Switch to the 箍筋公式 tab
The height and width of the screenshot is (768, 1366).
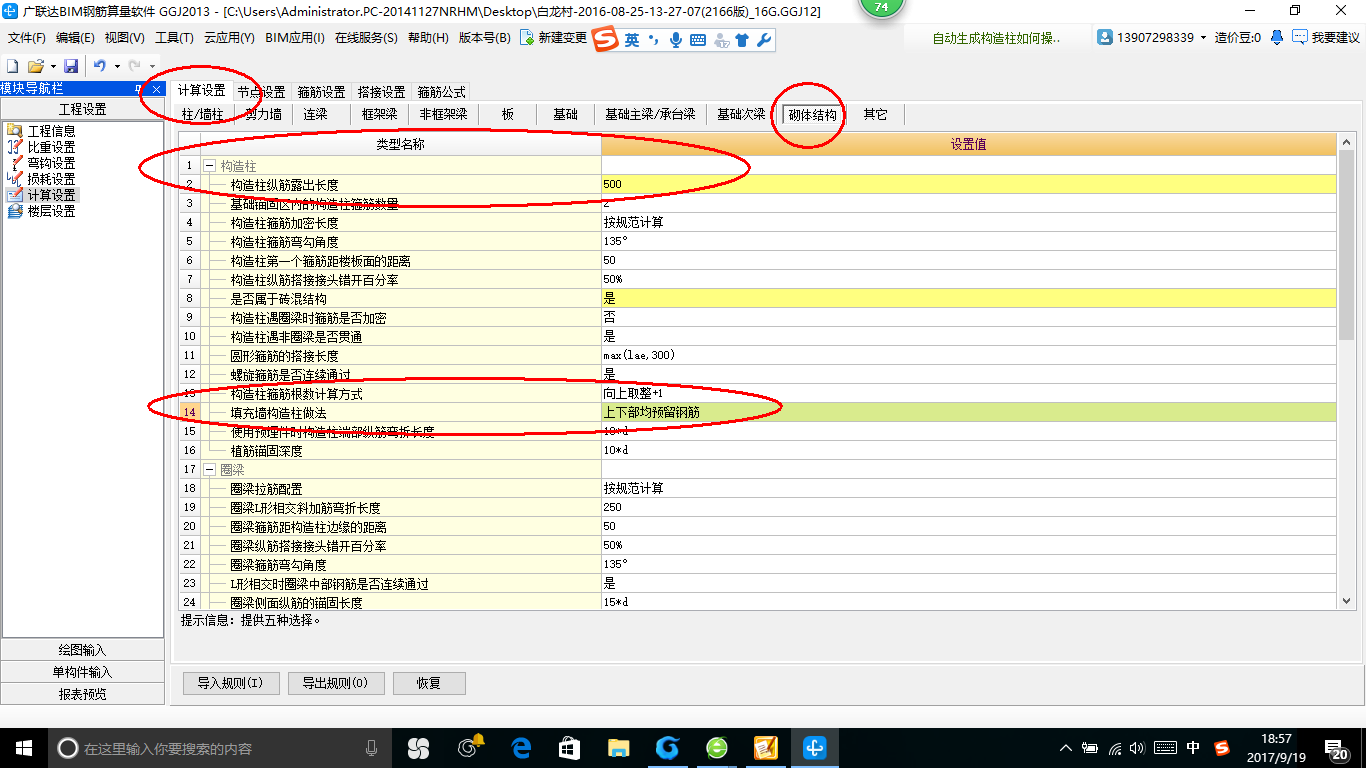pos(441,92)
